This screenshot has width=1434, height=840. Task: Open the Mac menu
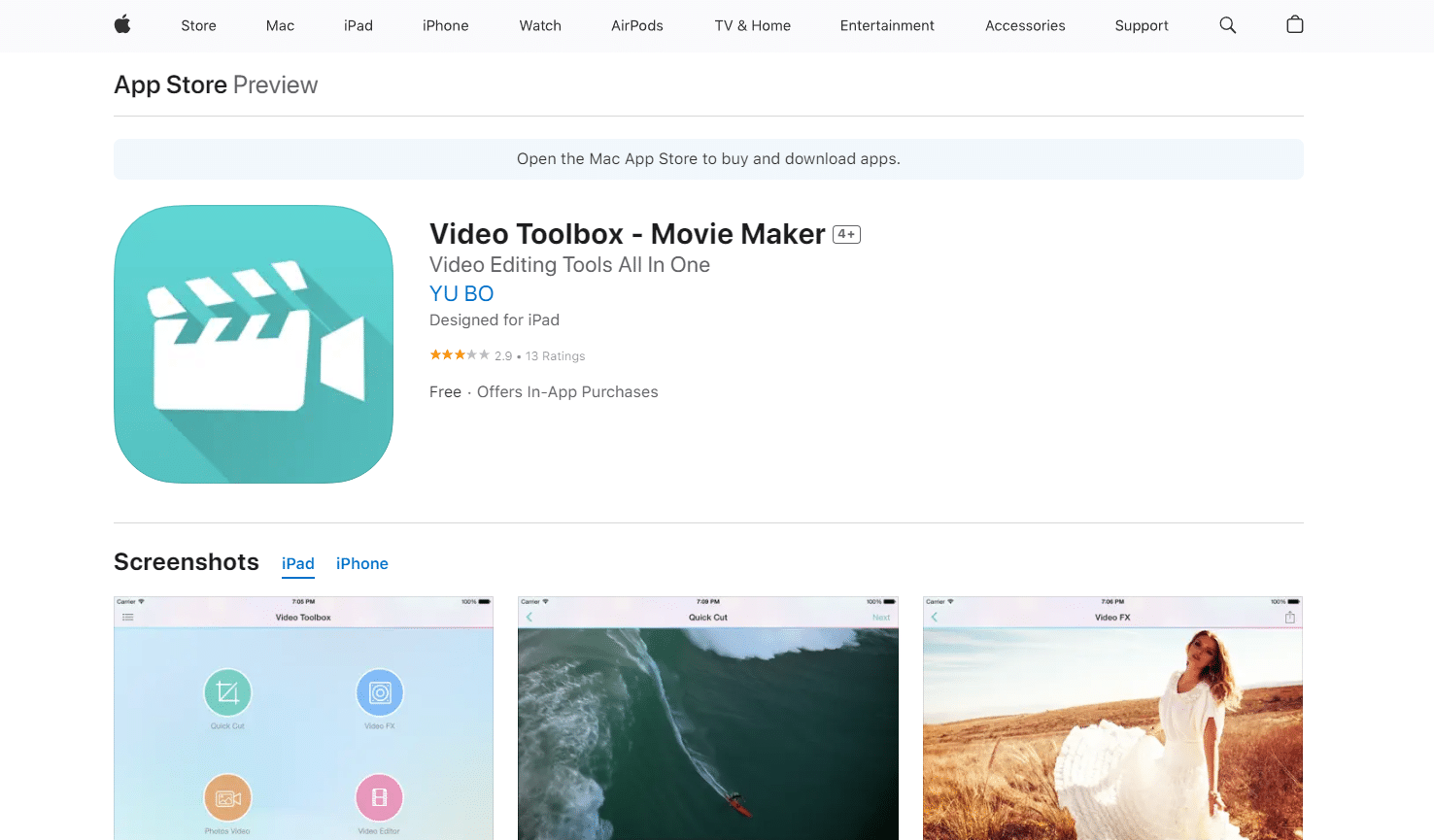point(280,25)
